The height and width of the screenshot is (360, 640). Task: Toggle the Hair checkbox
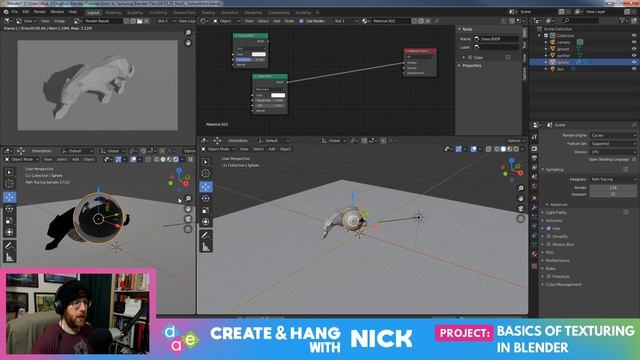click(x=549, y=229)
